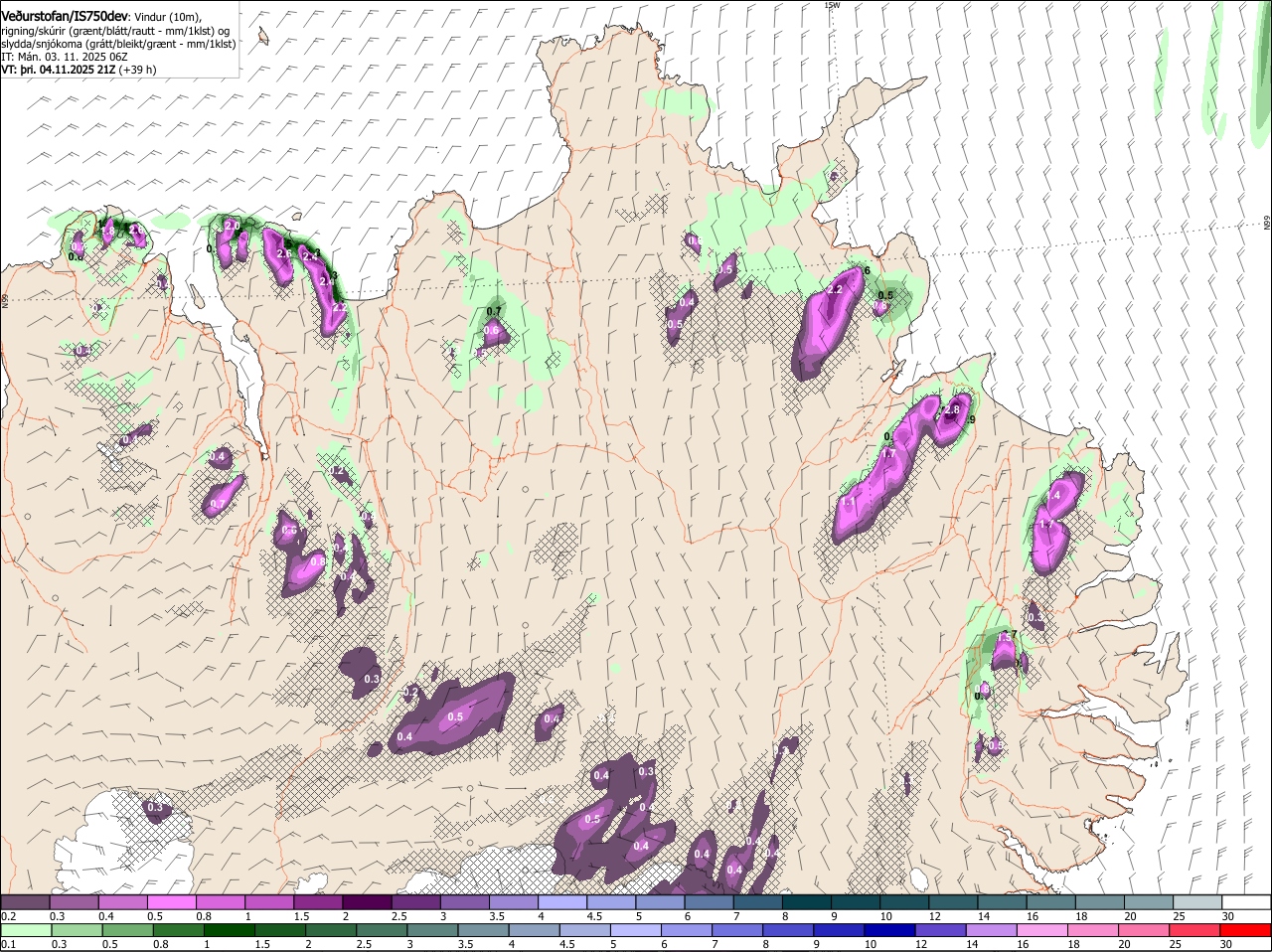Viewport: 1272px width, 952px height.
Task: Click the "2.0" precipitation value on the map
Action: coord(234,227)
